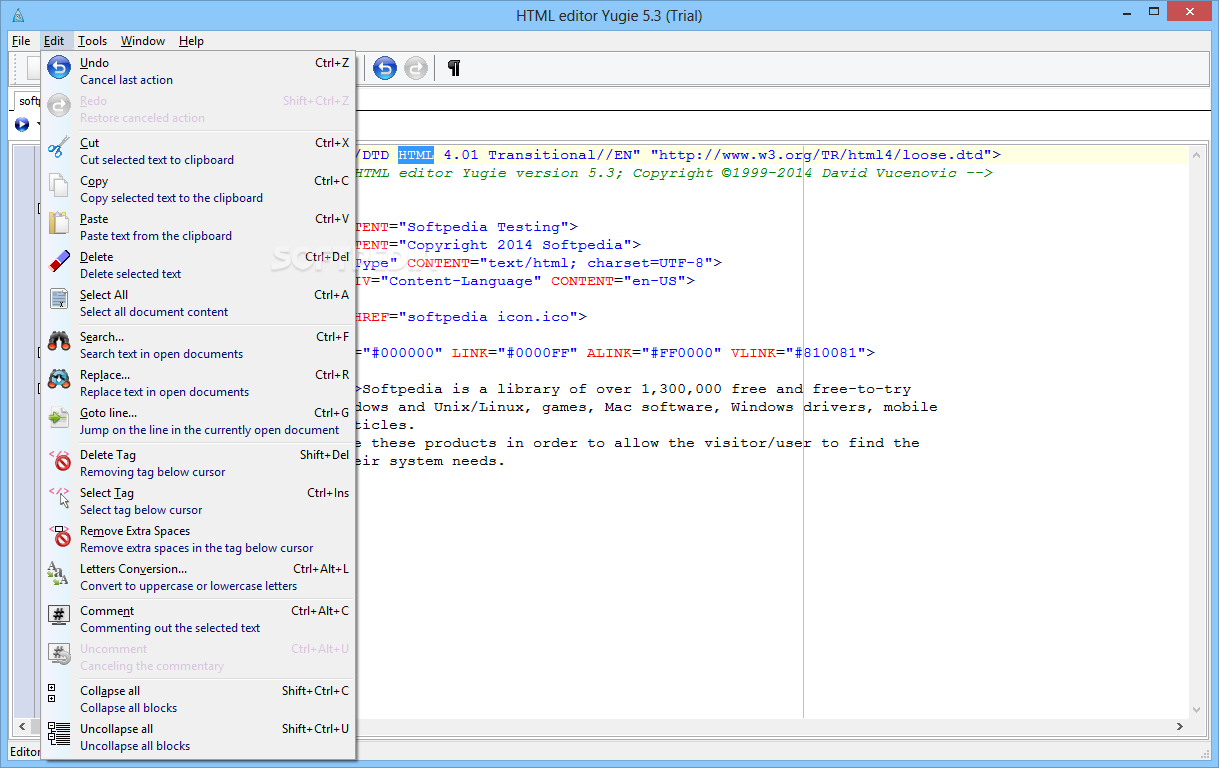Click the w3.org loose.dtd URL text
Viewport: 1219px width, 768px height.
[820, 155]
